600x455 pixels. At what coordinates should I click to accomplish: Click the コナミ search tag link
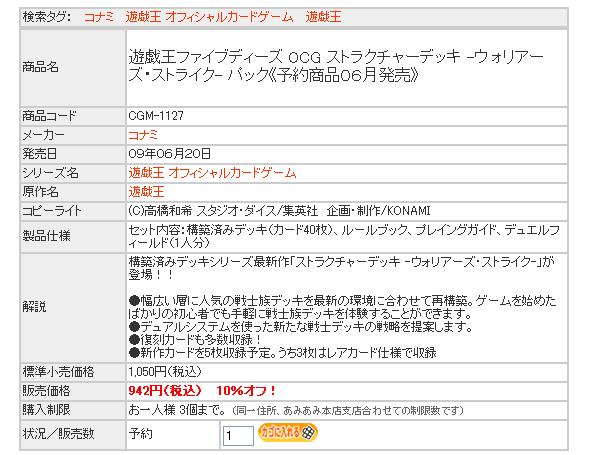(99, 17)
